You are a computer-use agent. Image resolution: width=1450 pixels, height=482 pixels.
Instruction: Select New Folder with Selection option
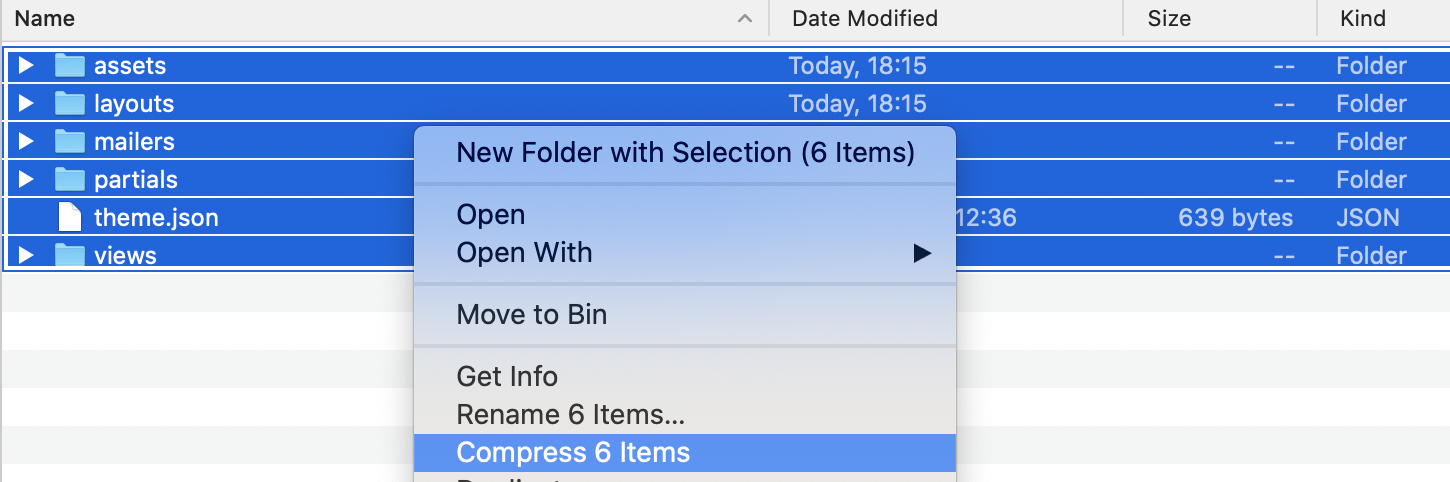pos(685,153)
